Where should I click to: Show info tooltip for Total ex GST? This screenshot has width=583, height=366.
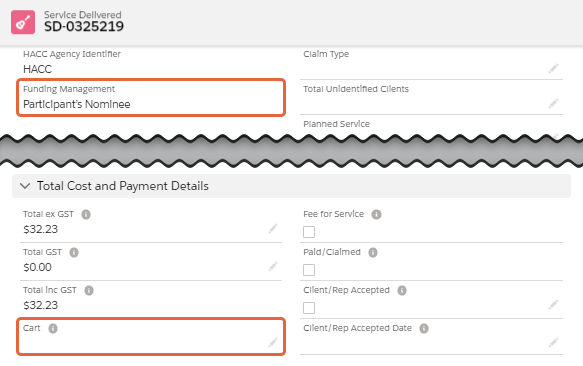pyautogui.click(x=86, y=215)
